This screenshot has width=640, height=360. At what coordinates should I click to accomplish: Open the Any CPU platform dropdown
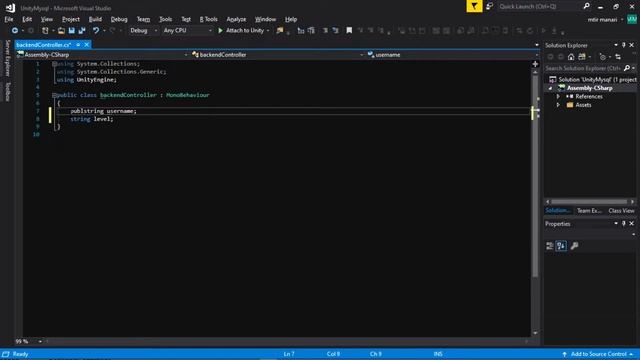187,31
